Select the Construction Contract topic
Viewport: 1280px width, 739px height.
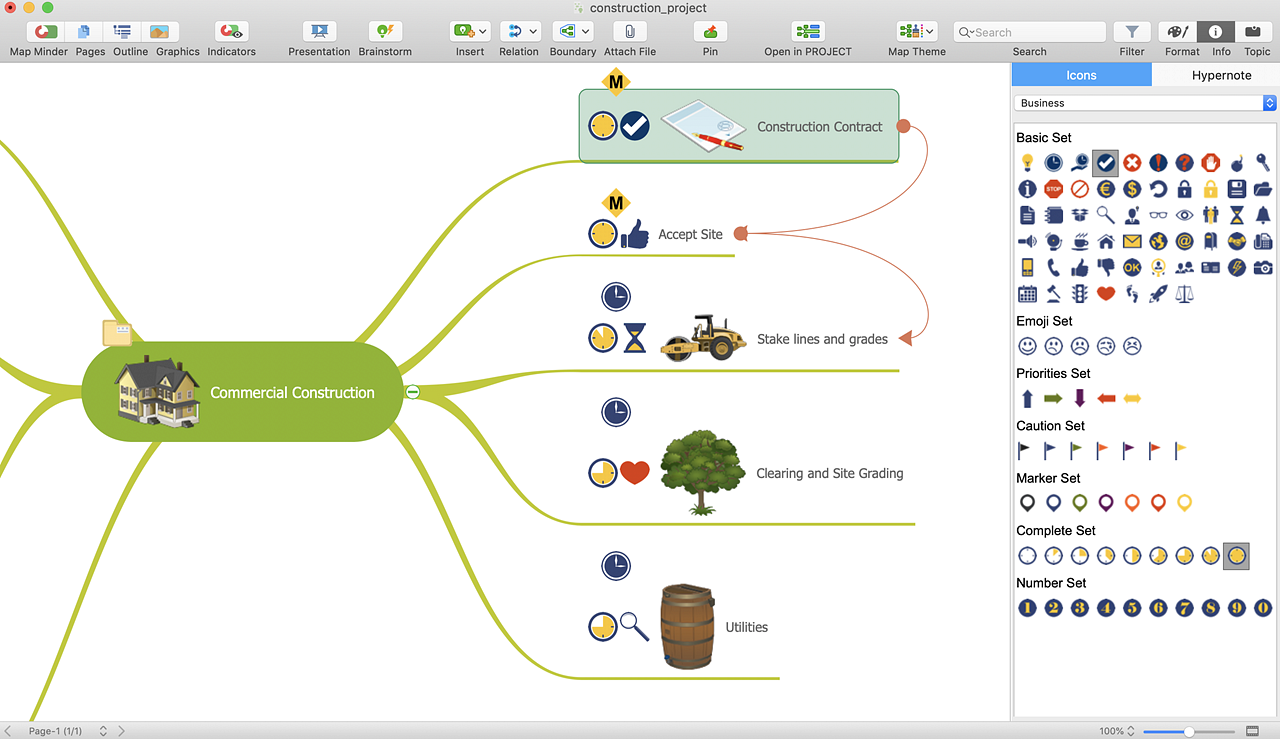739,126
